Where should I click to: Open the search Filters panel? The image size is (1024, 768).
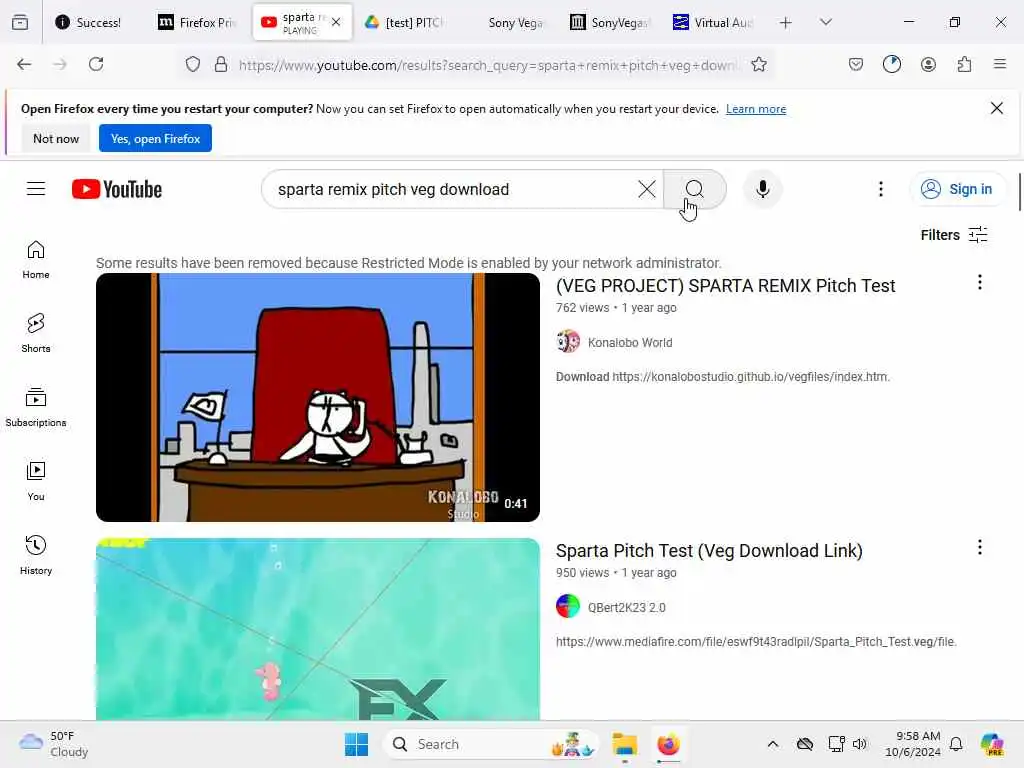[x=953, y=235]
